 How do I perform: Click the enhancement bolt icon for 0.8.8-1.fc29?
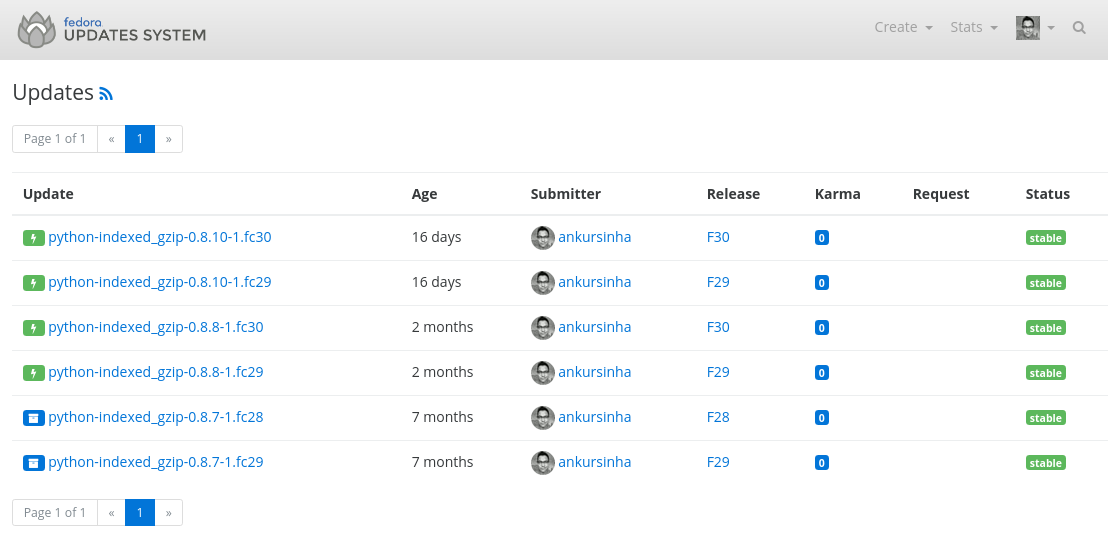point(34,373)
